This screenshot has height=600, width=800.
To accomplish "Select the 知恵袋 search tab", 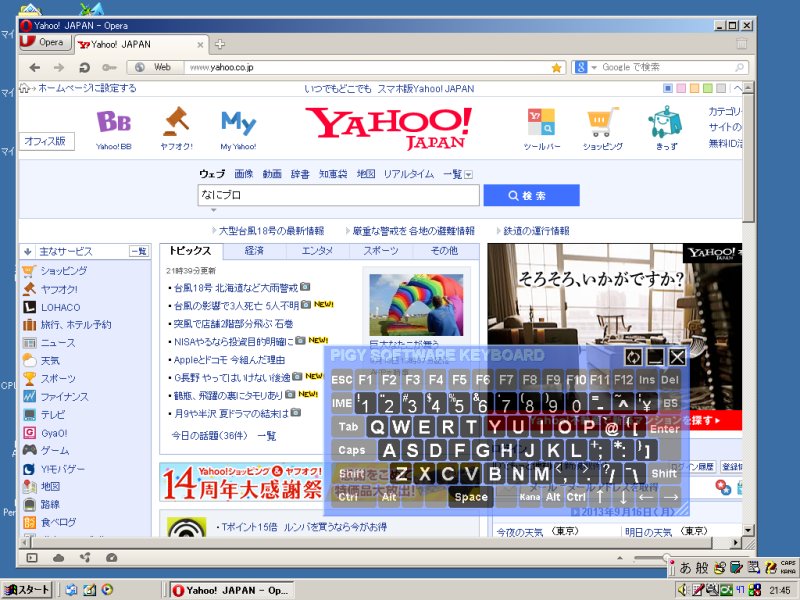I will pos(333,174).
